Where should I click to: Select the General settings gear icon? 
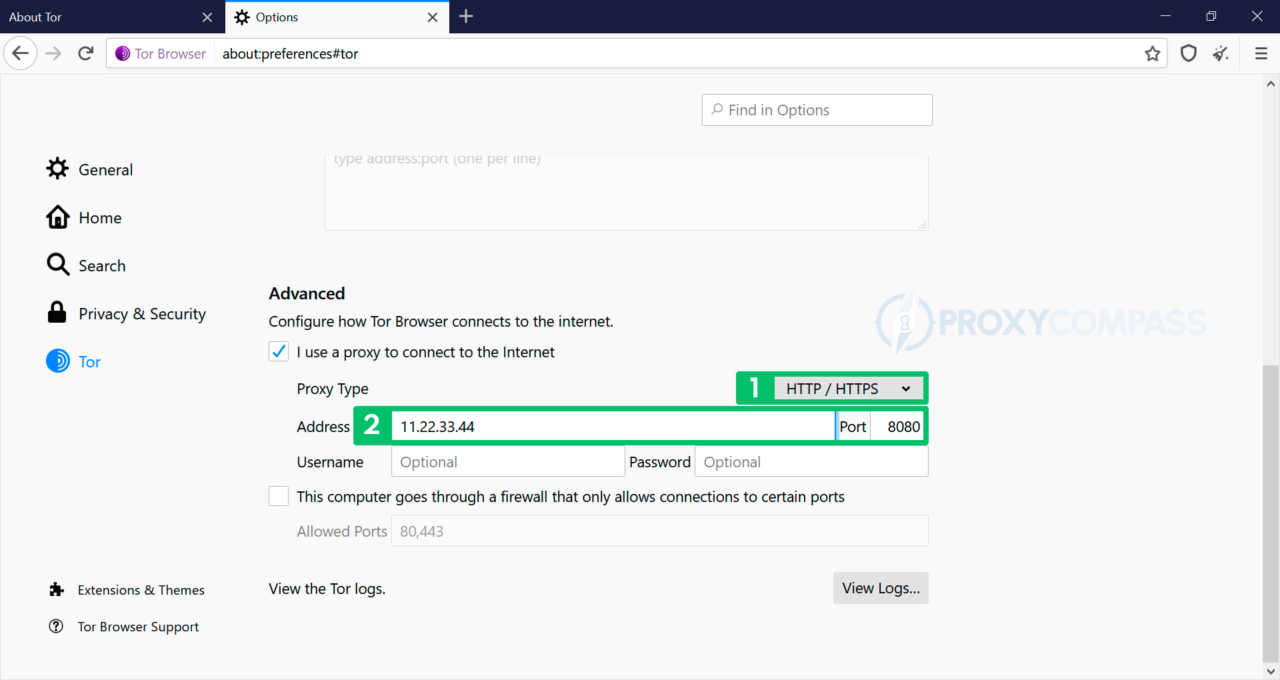(x=58, y=169)
